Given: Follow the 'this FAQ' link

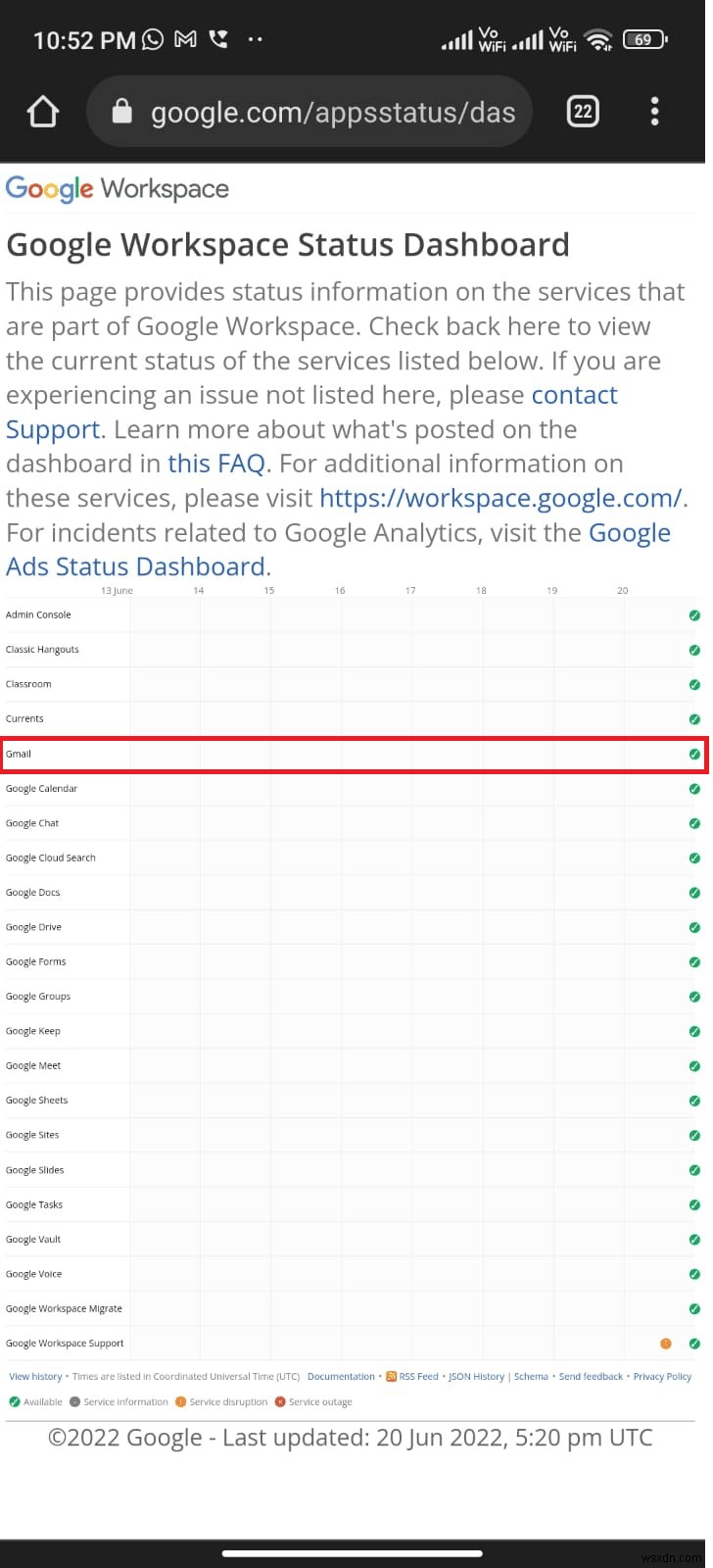Looking at the screenshot, I should click(216, 464).
